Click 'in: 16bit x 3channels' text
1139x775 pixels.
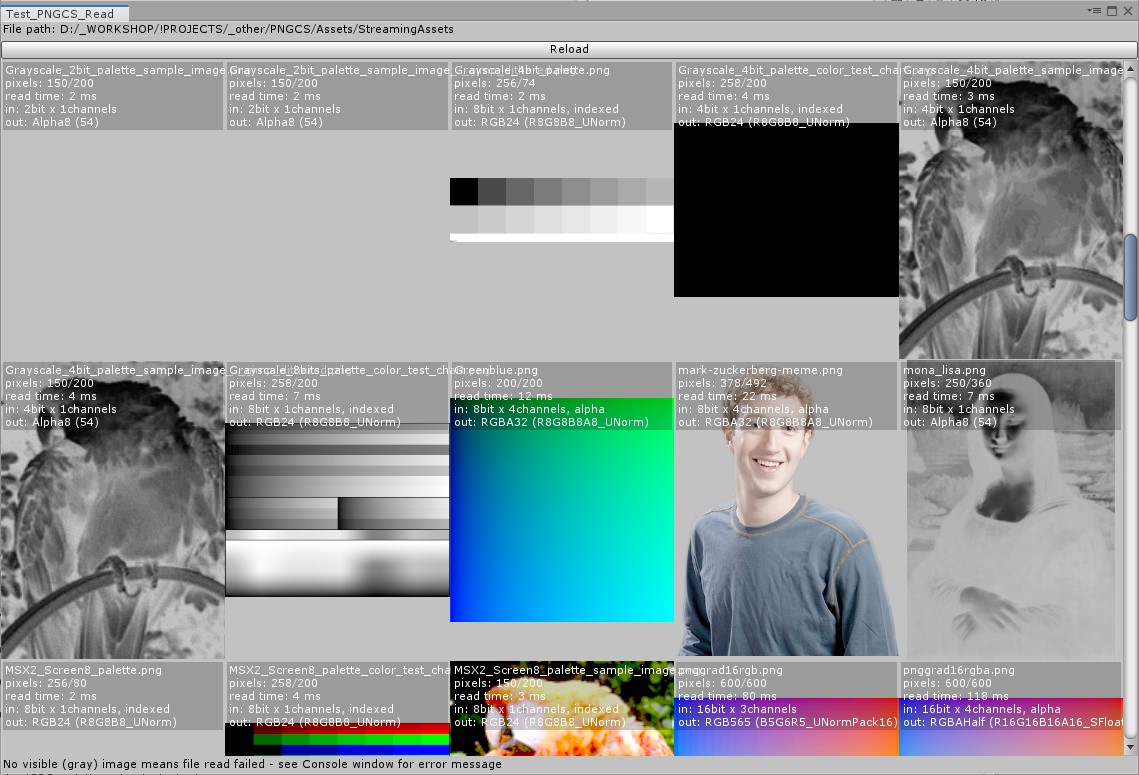(737, 710)
